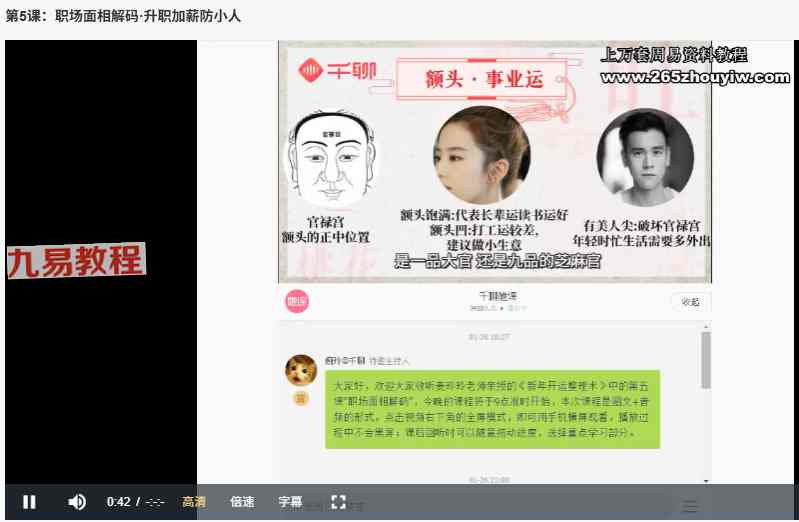The image size is (799, 522).
Task: Enter fullscreen mode
Action: [338, 502]
